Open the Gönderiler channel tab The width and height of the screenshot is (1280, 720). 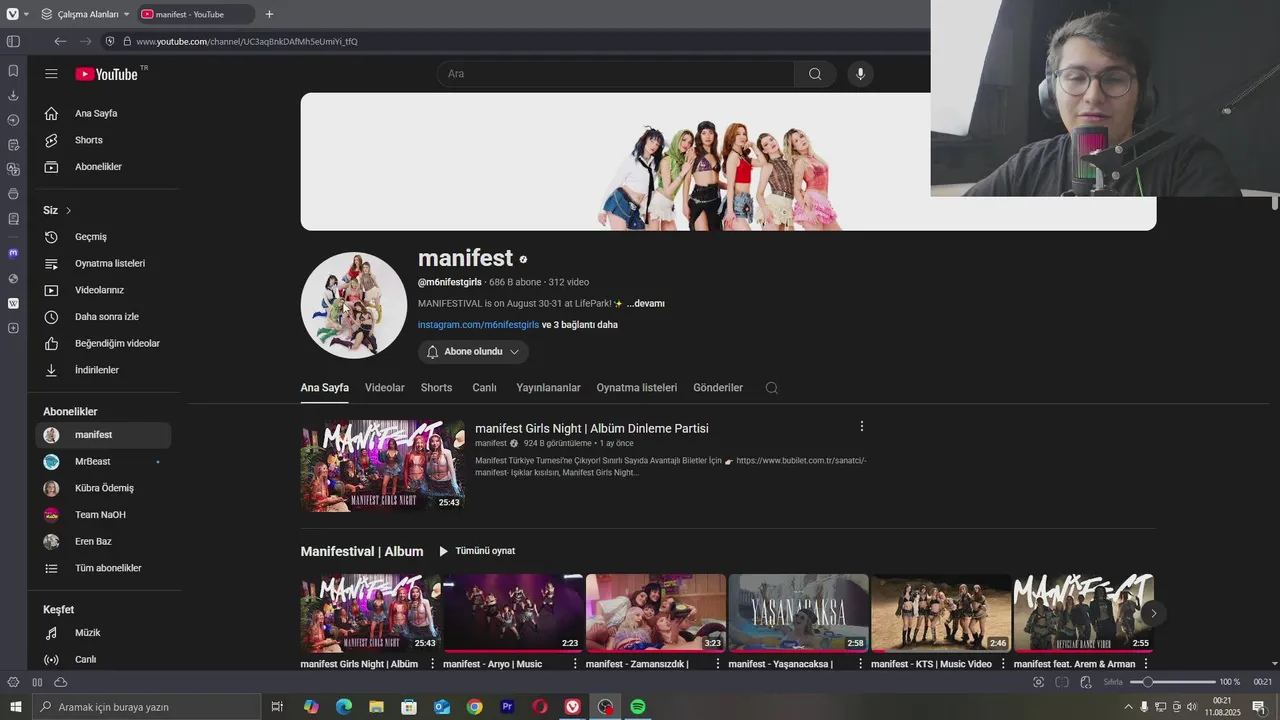click(x=718, y=388)
